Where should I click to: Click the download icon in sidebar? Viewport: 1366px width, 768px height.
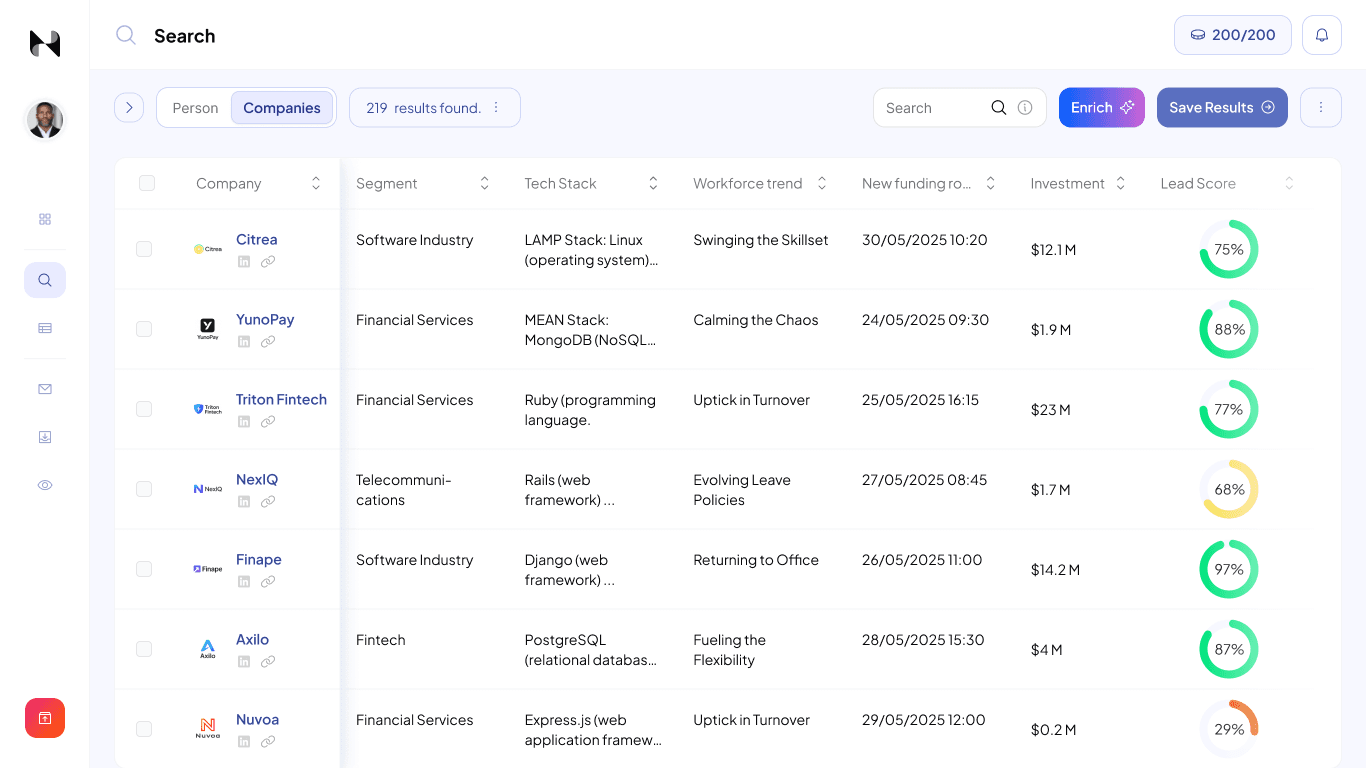pos(45,437)
